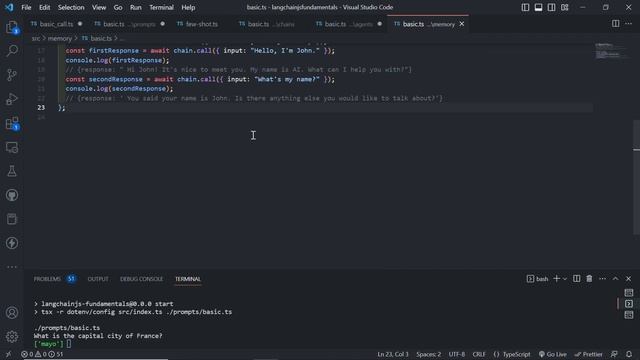Toggle the primary side bar
Image resolution: width=640 pixels, height=360 pixels.
(x=525, y=7)
